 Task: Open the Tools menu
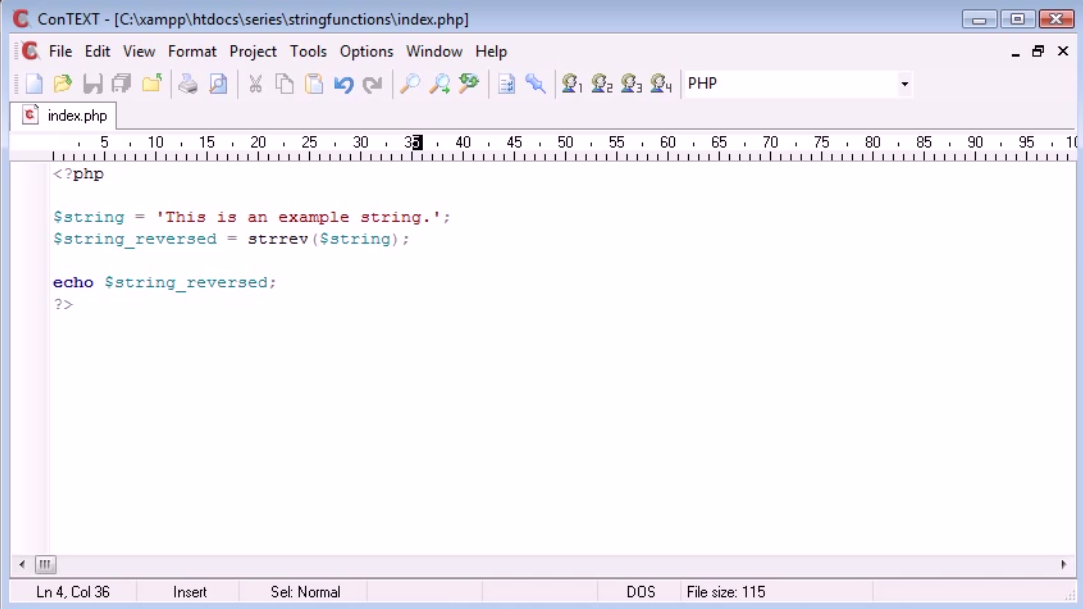coord(308,51)
